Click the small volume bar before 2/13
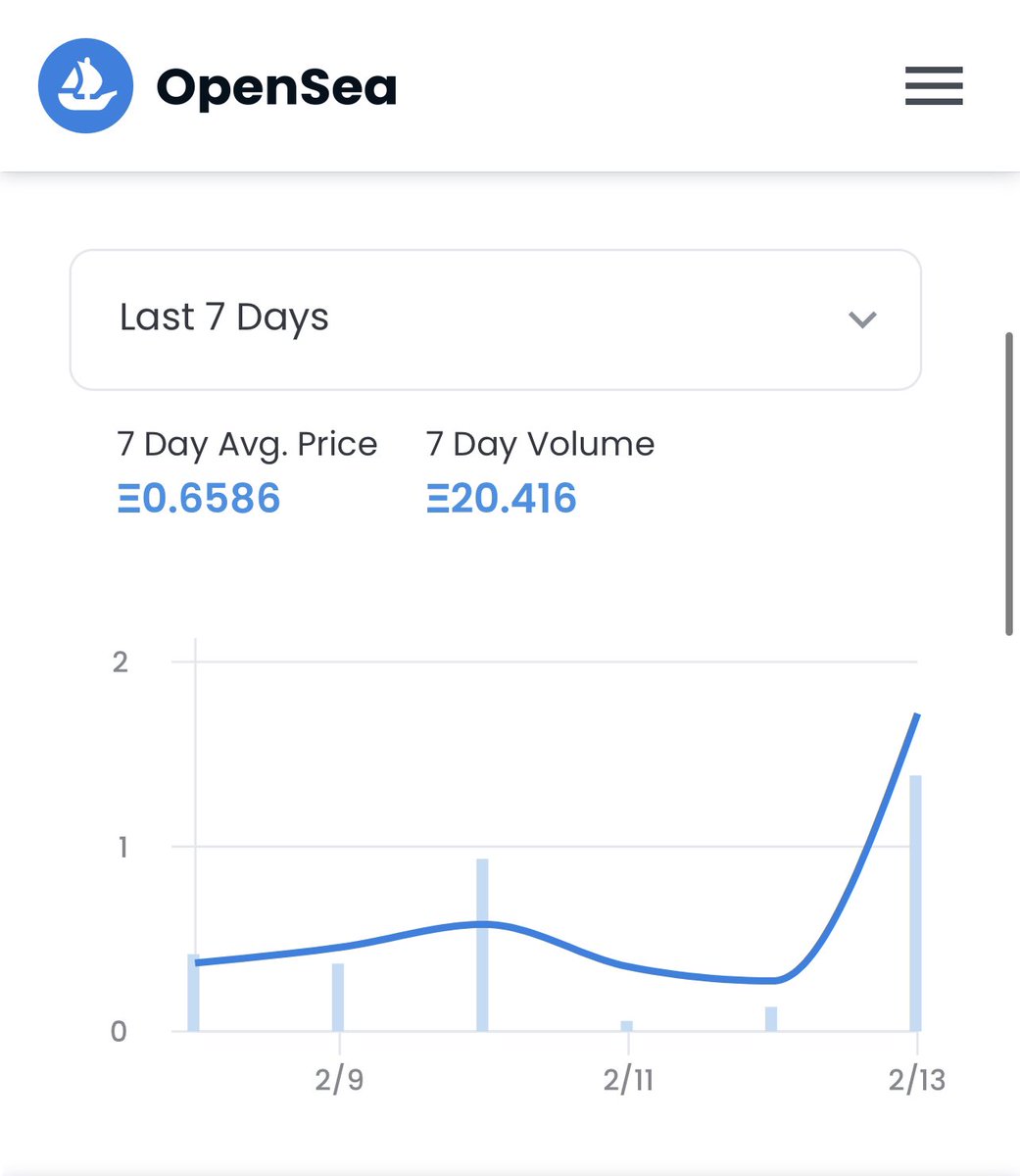The height and width of the screenshot is (1176, 1020). pos(771,1019)
